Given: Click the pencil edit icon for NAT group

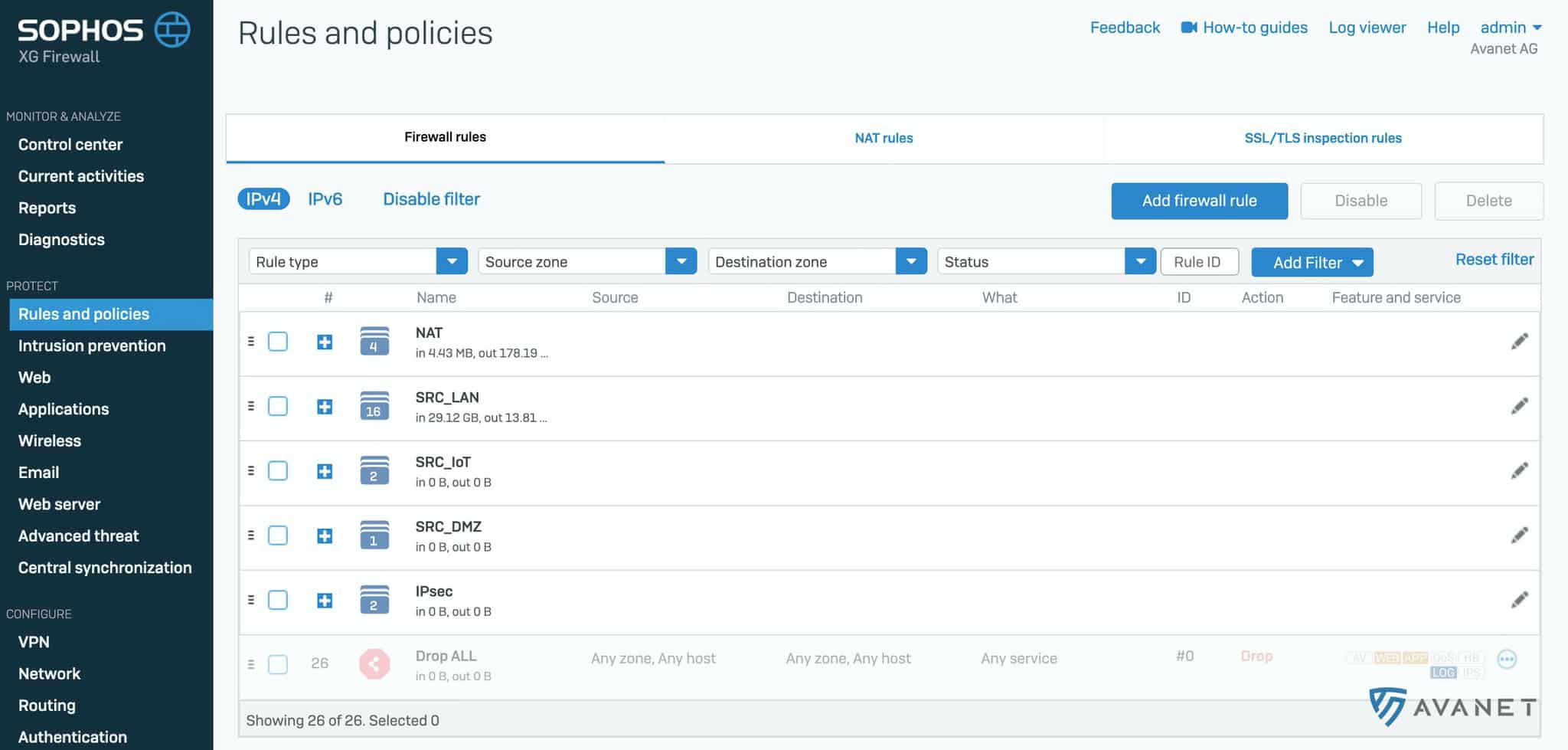Looking at the screenshot, I should click(1519, 342).
